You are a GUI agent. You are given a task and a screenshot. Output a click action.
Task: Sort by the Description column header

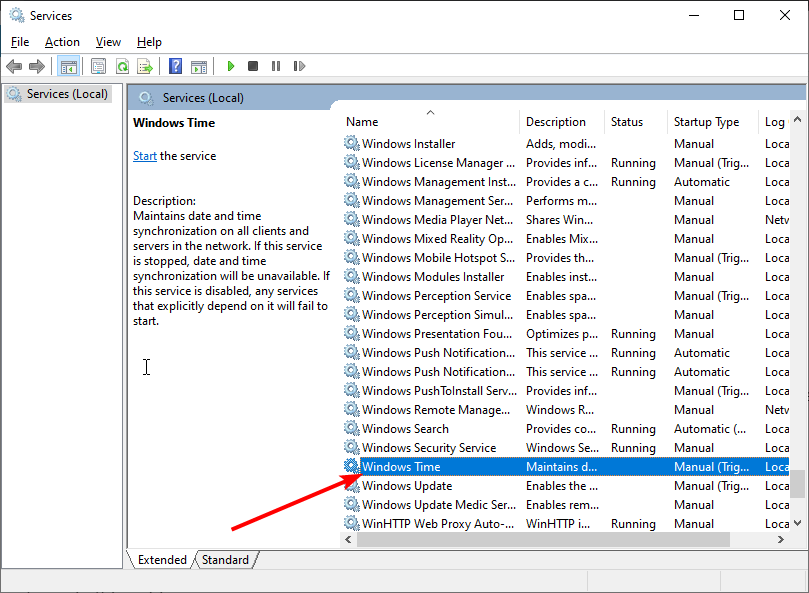[x=561, y=122]
